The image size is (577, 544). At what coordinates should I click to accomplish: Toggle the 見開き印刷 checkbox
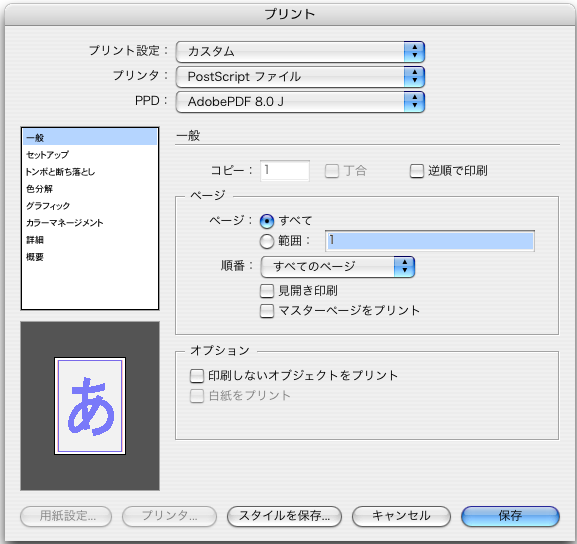pyautogui.click(x=267, y=291)
